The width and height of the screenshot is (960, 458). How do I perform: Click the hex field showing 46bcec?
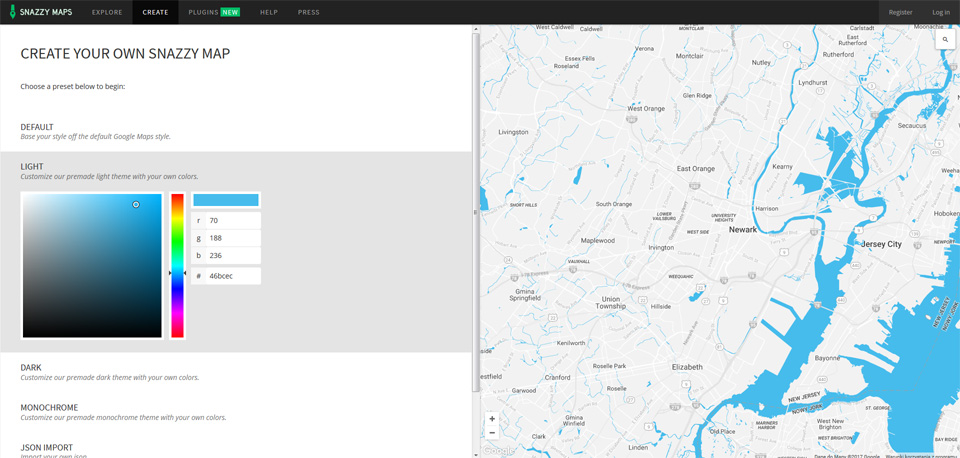227,276
